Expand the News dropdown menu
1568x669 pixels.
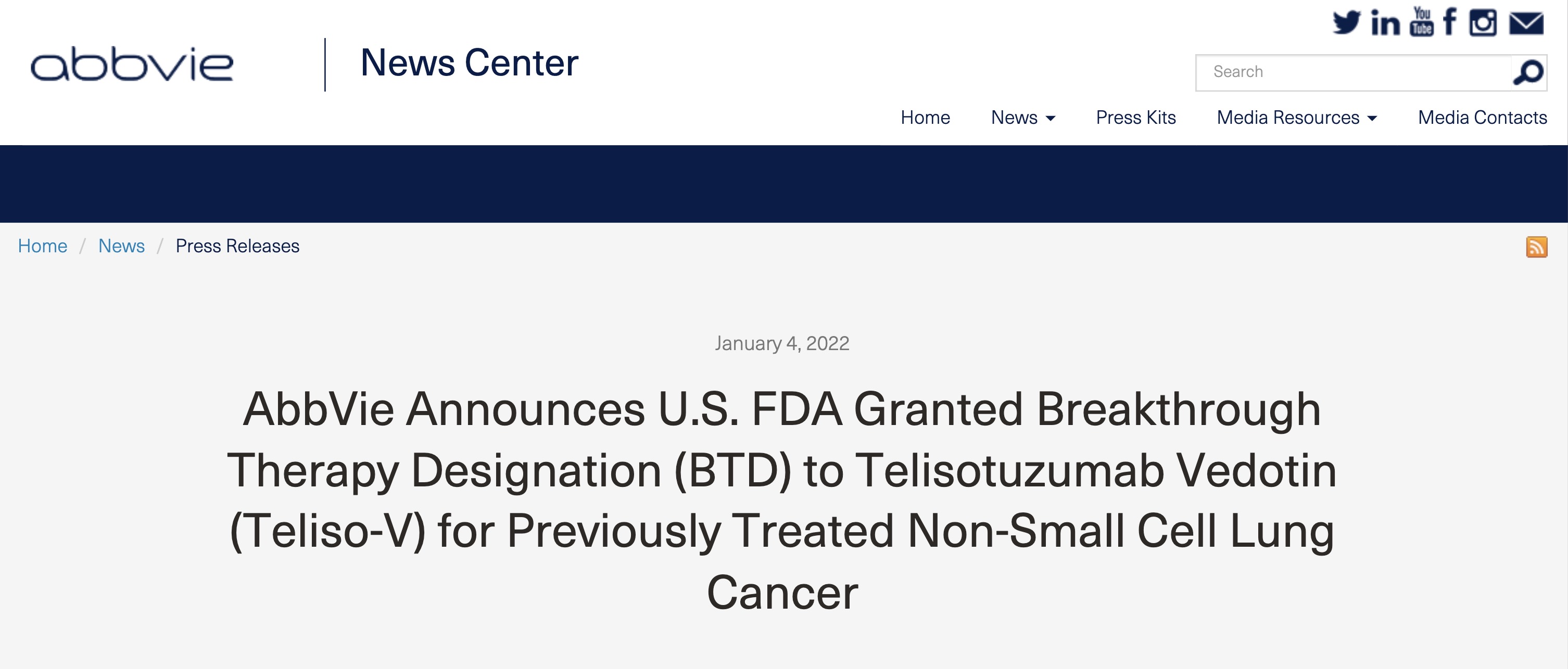[1015, 118]
